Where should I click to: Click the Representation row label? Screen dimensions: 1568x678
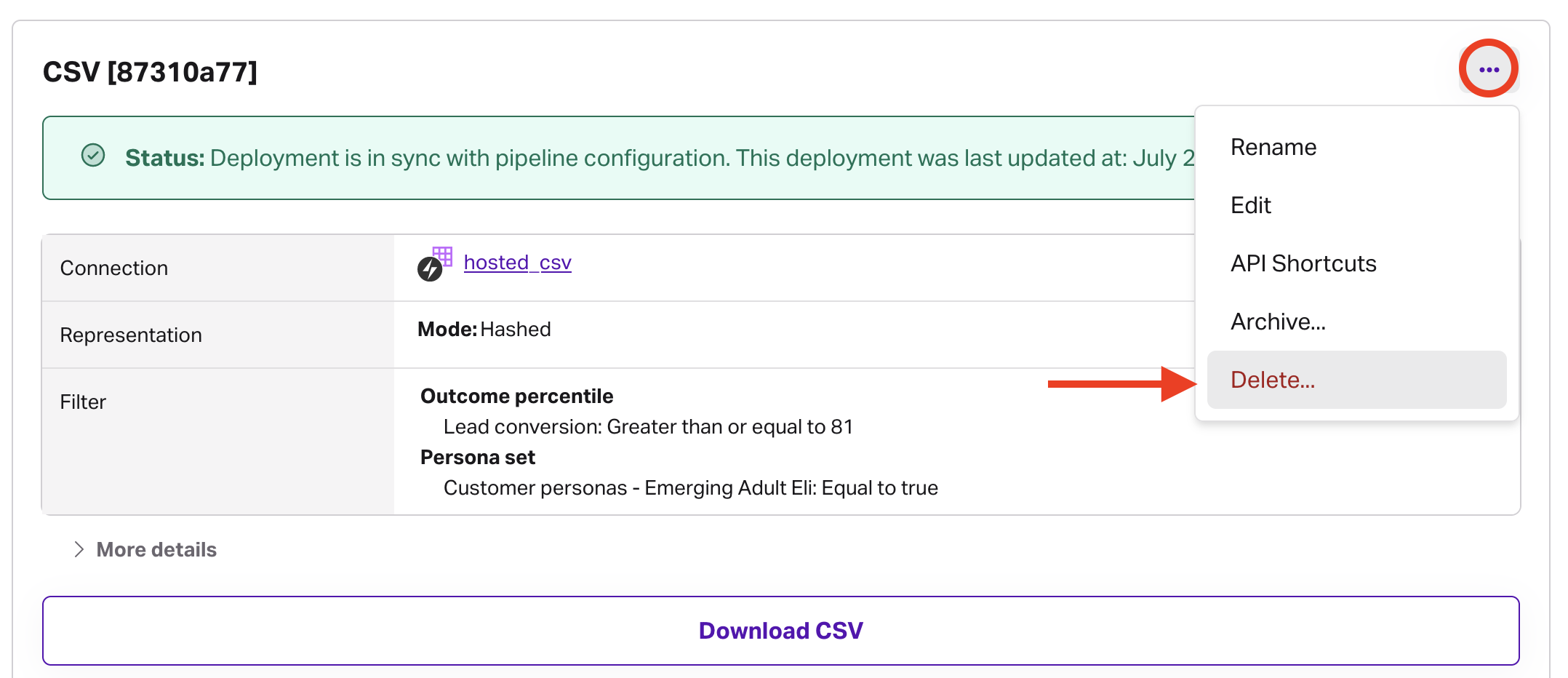131,335
